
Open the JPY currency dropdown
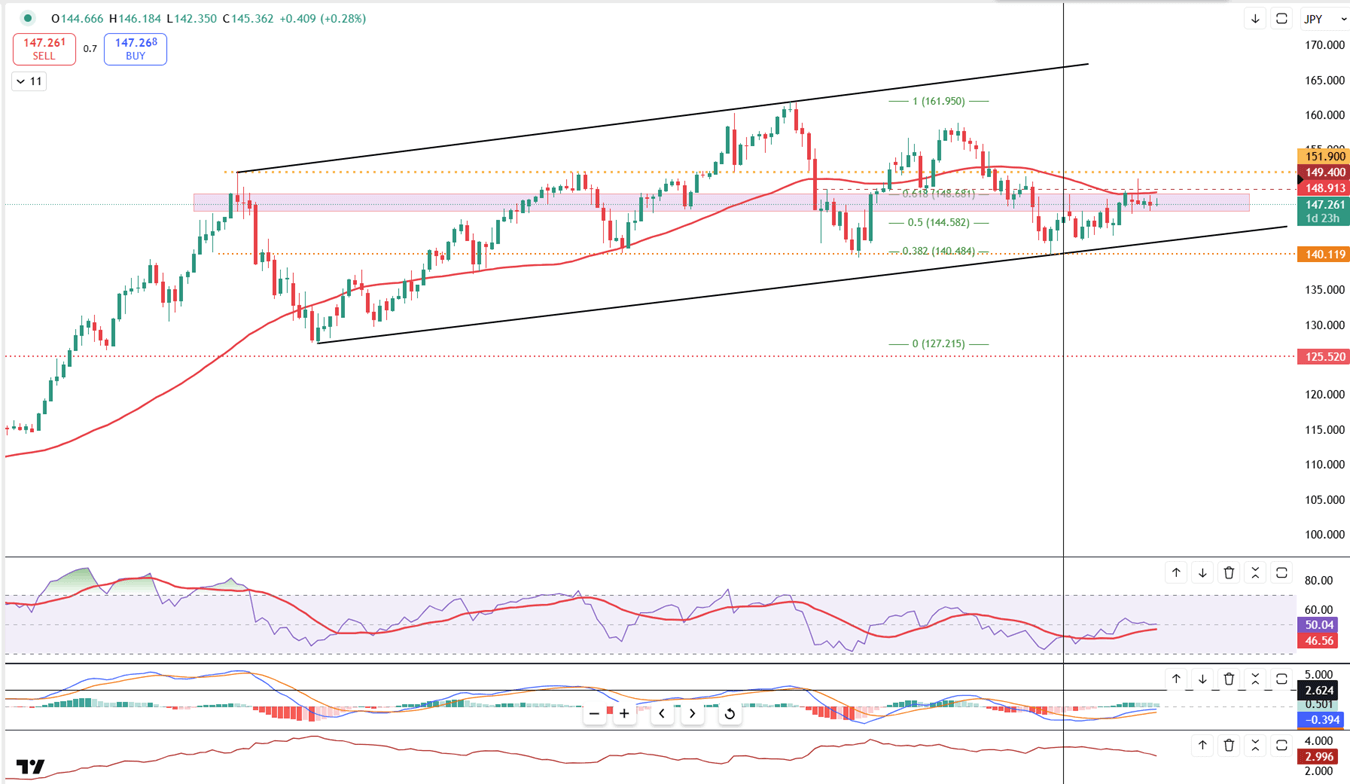pyautogui.click(x=1318, y=19)
